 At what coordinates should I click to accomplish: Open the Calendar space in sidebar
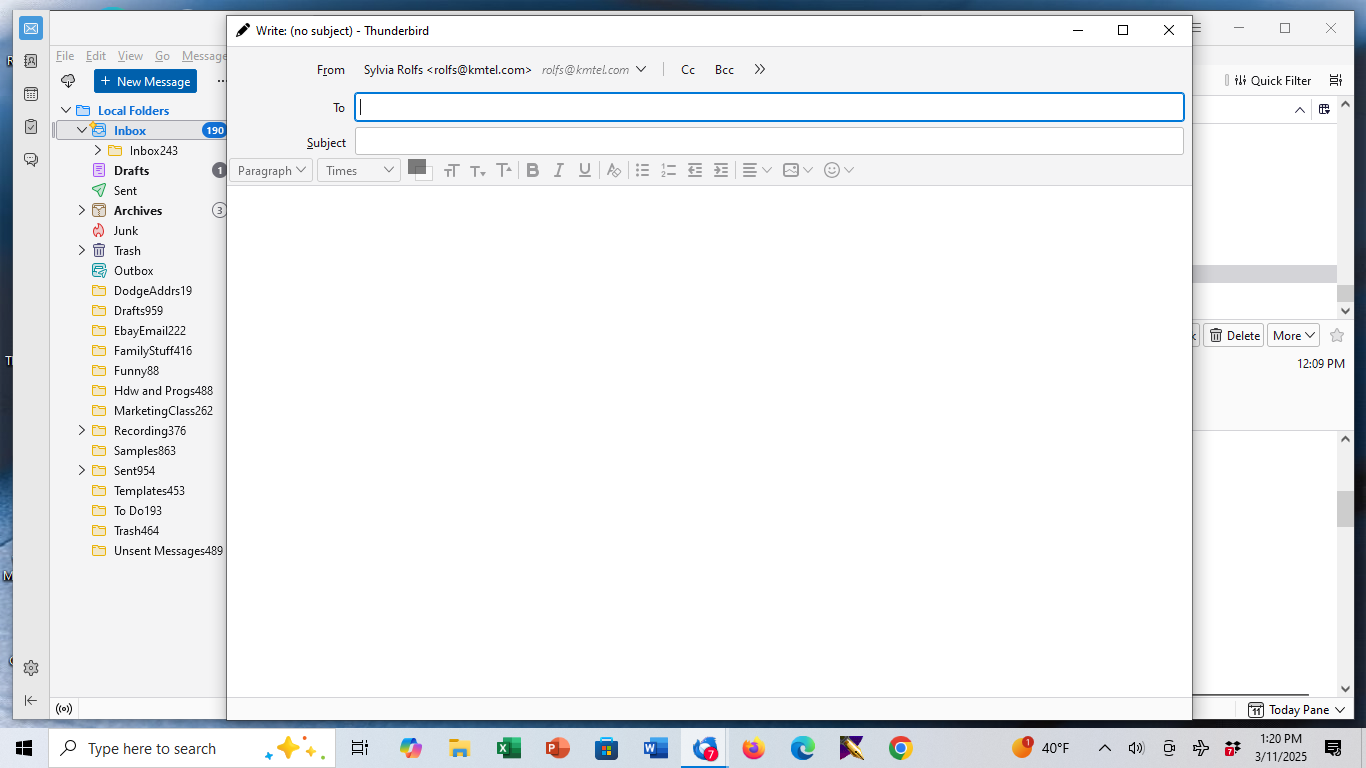31,94
